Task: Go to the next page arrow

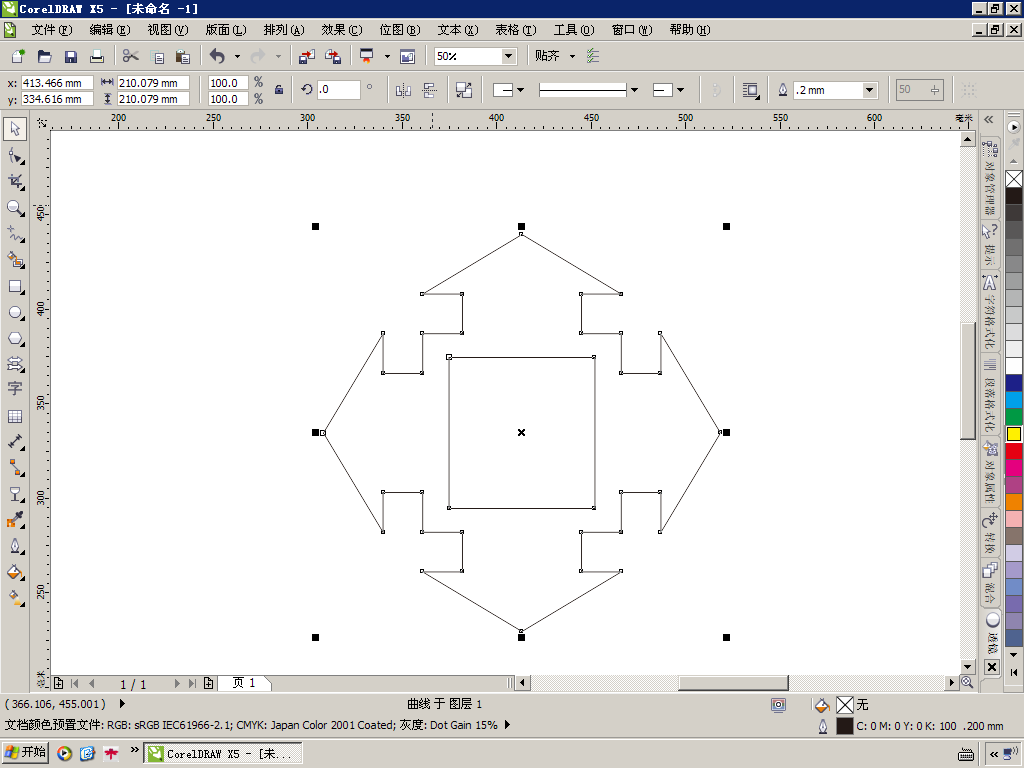Action: click(177, 683)
